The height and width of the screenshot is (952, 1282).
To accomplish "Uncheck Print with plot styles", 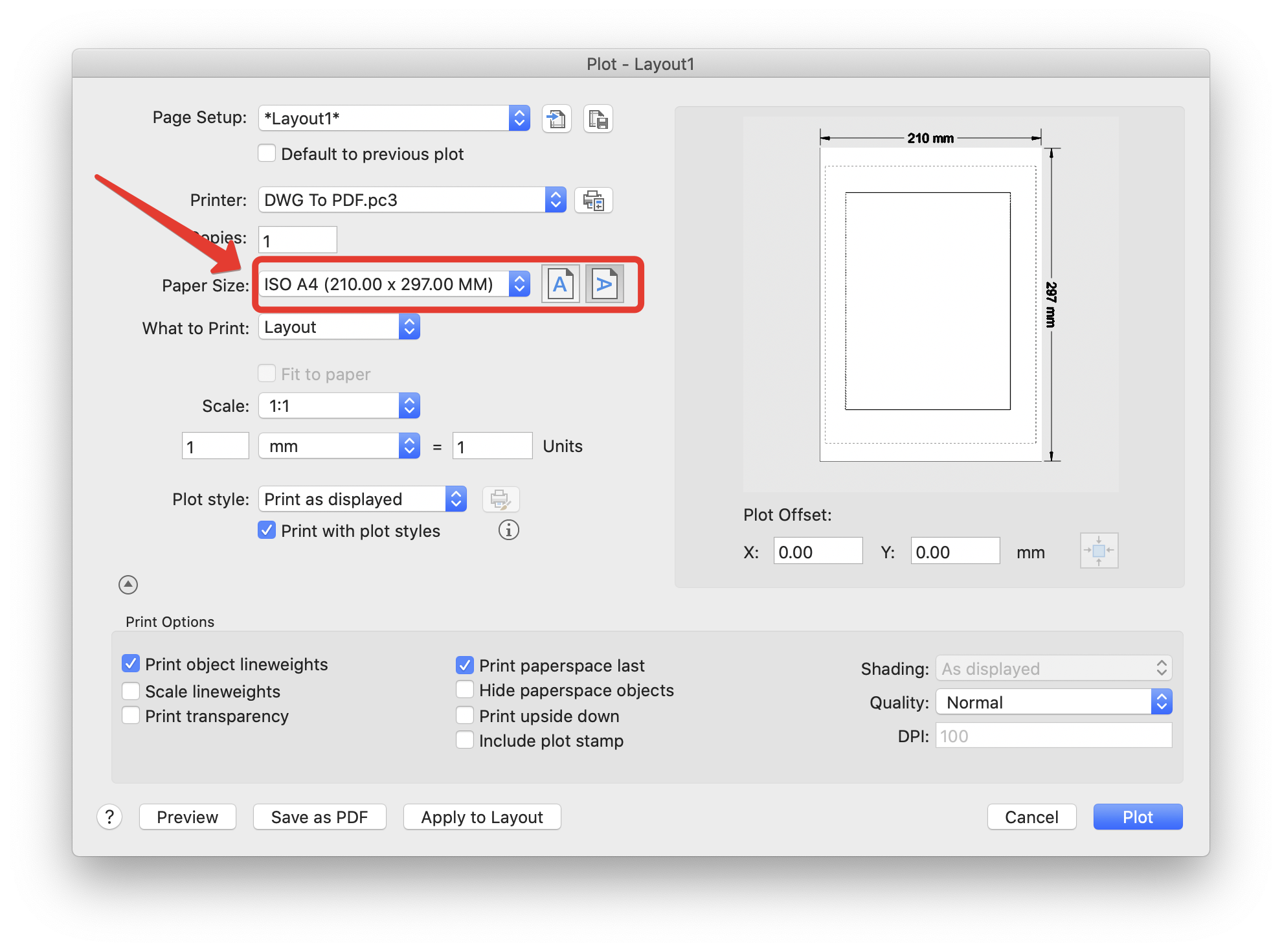I will click(267, 530).
